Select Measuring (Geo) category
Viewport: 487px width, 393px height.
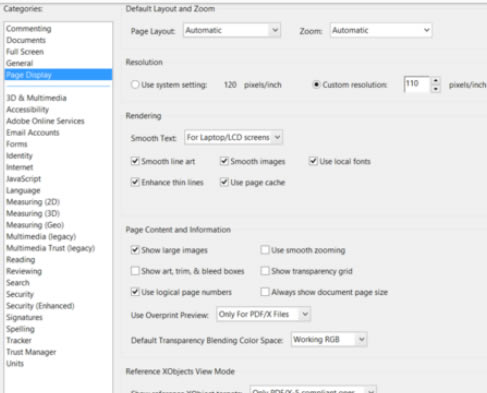[x=35, y=225]
